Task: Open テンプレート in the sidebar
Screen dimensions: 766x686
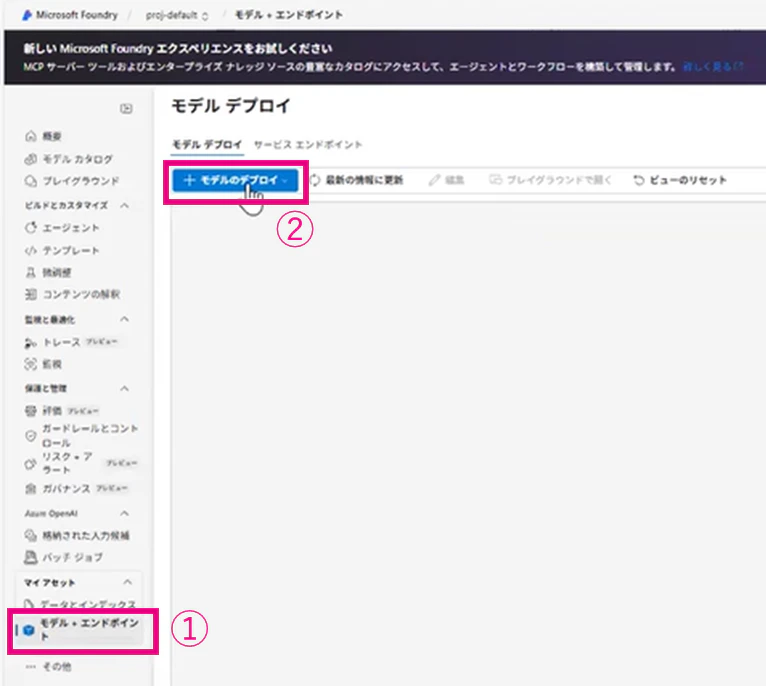Action: click(62, 250)
